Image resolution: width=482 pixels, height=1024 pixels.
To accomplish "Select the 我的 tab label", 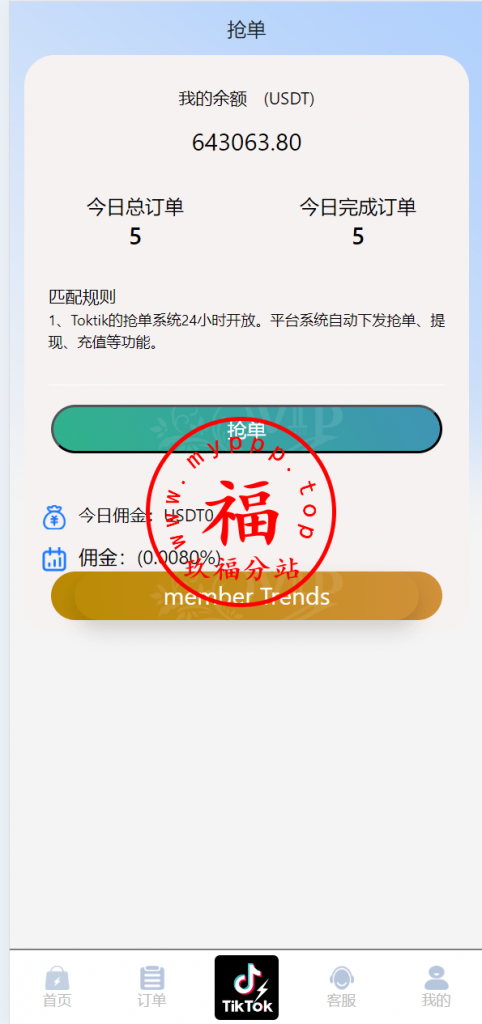I will (436, 1000).
